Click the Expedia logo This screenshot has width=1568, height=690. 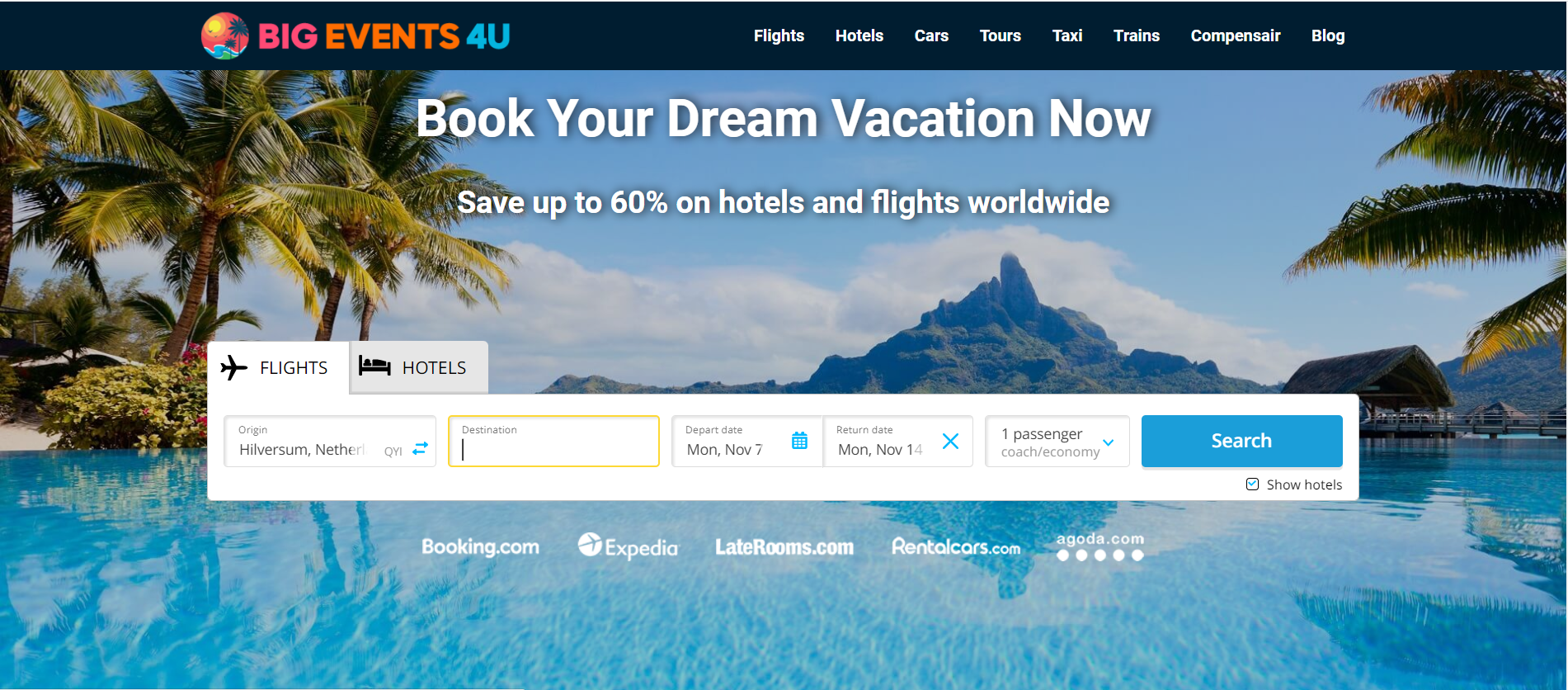click(628, 546)
